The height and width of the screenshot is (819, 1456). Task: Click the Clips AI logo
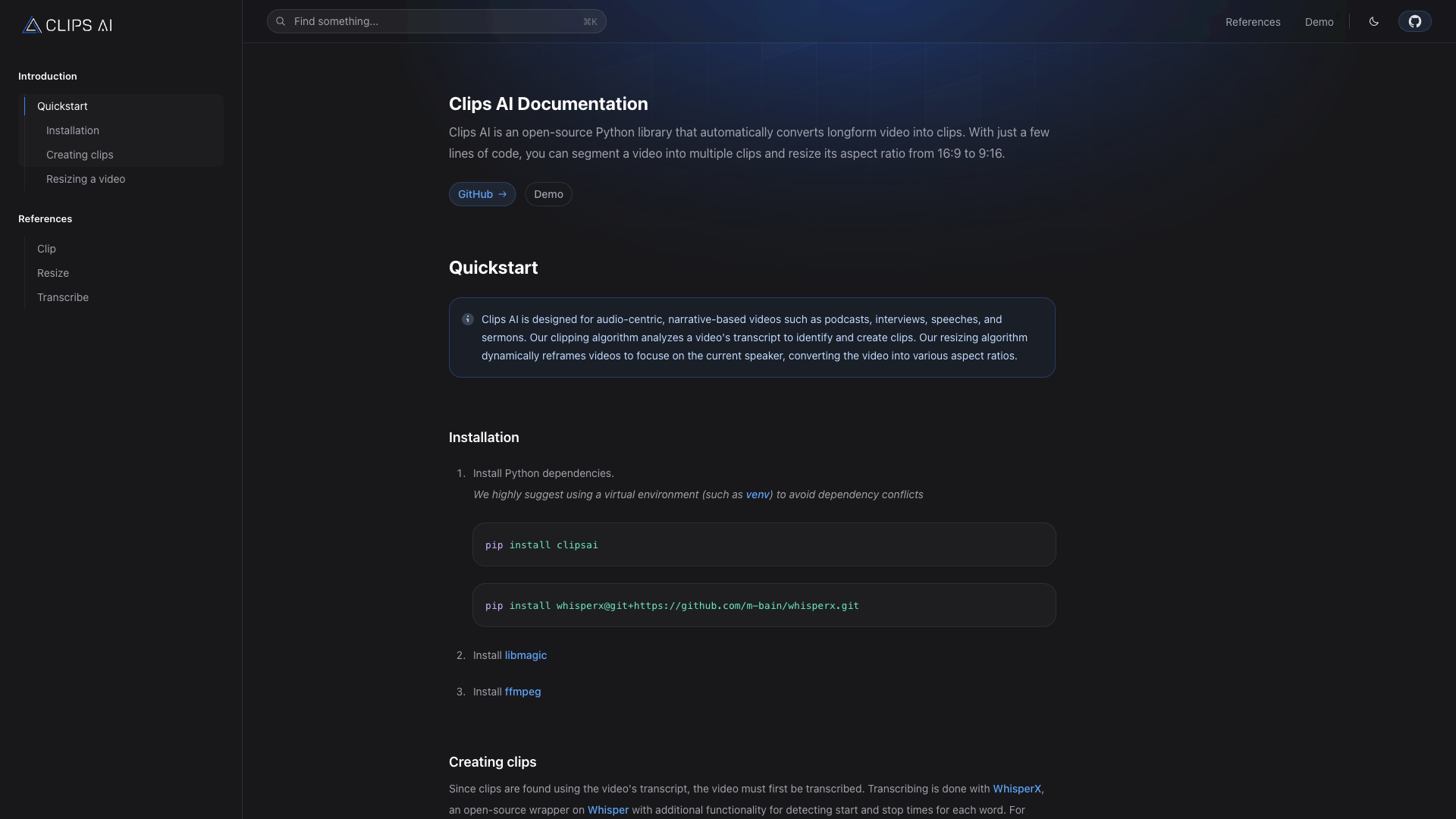(x=67, y=25)
